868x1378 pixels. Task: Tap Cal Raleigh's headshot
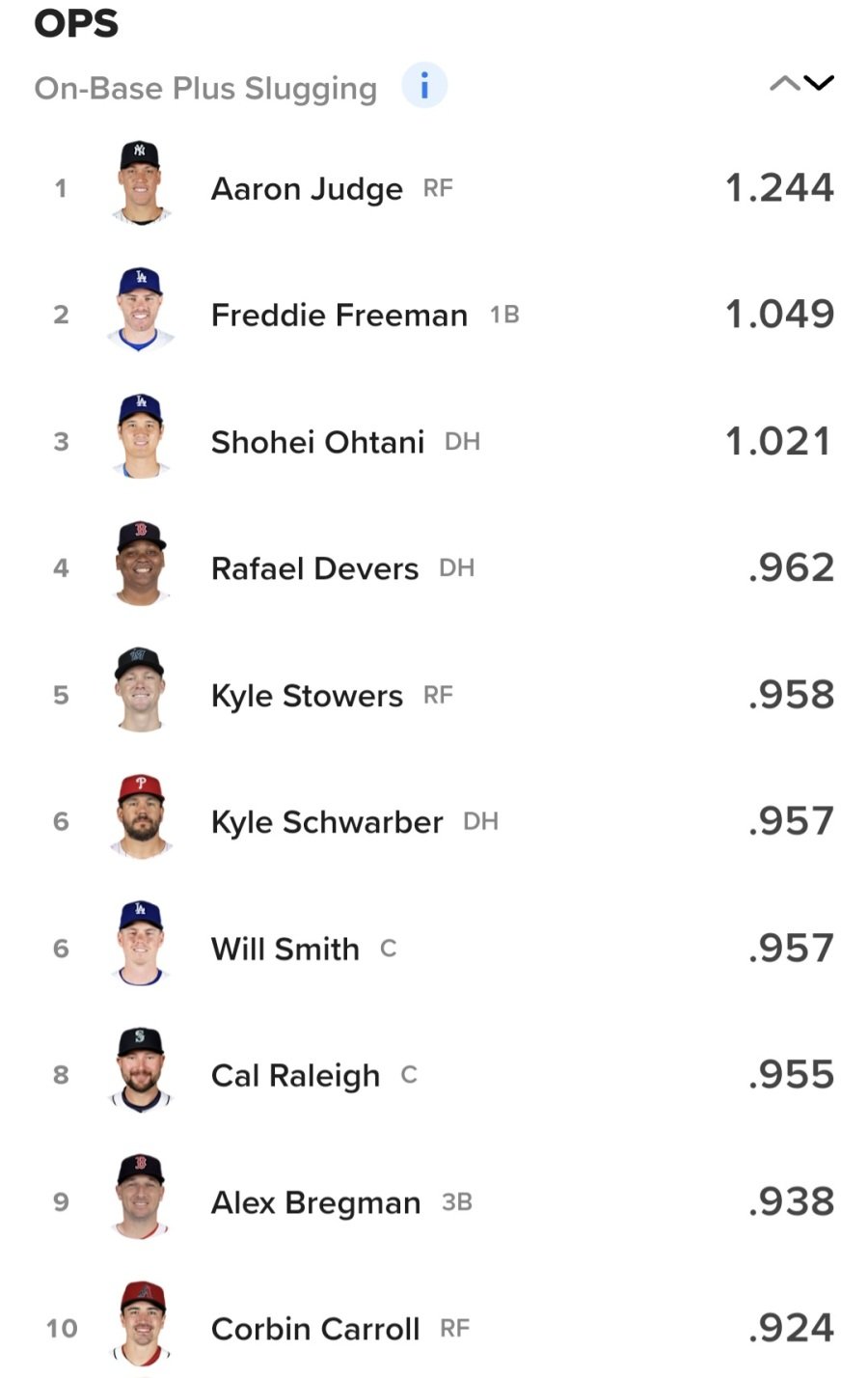tap(141, 1070)
